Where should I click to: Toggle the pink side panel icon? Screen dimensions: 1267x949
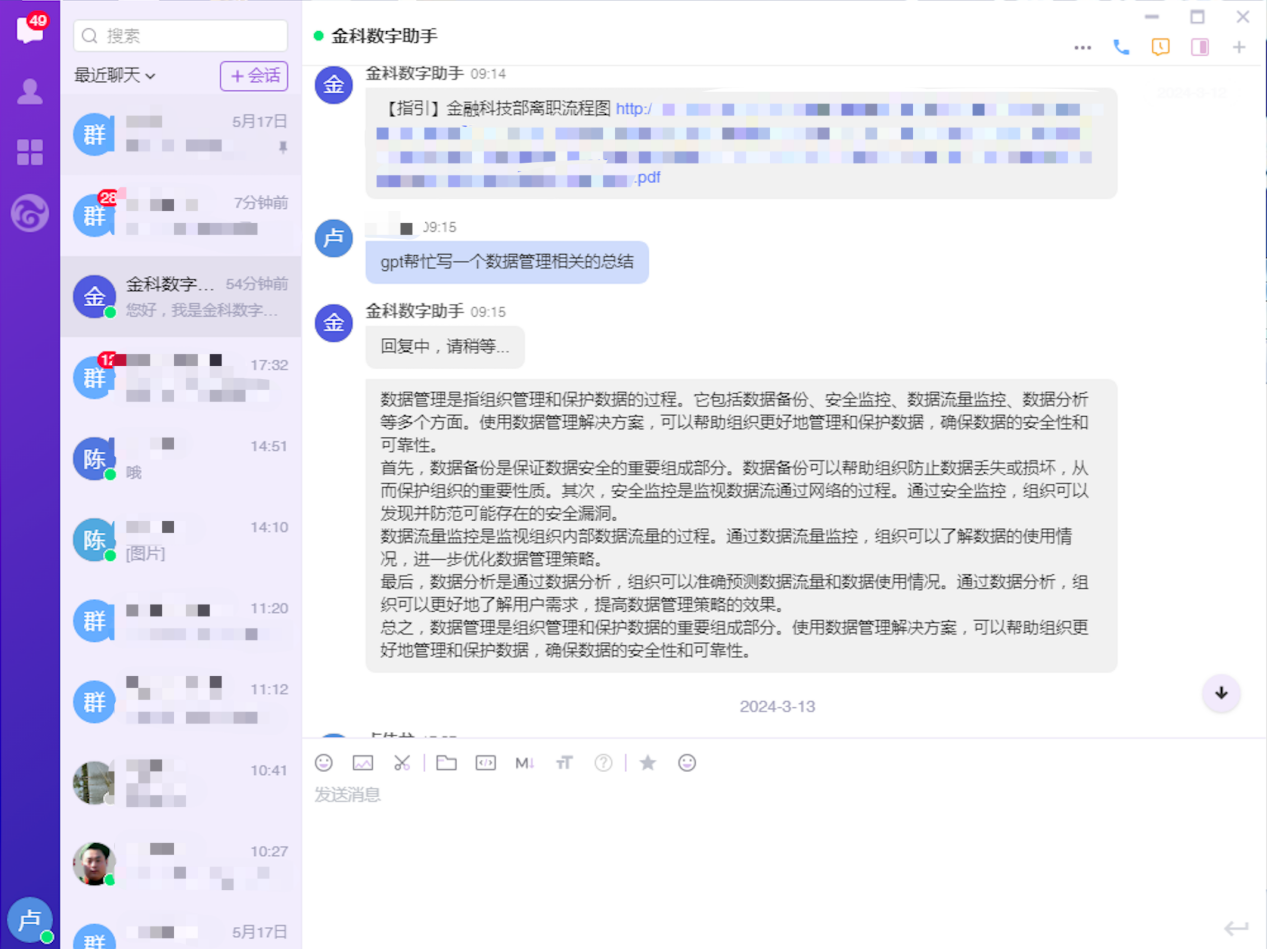click(1200, 47)
